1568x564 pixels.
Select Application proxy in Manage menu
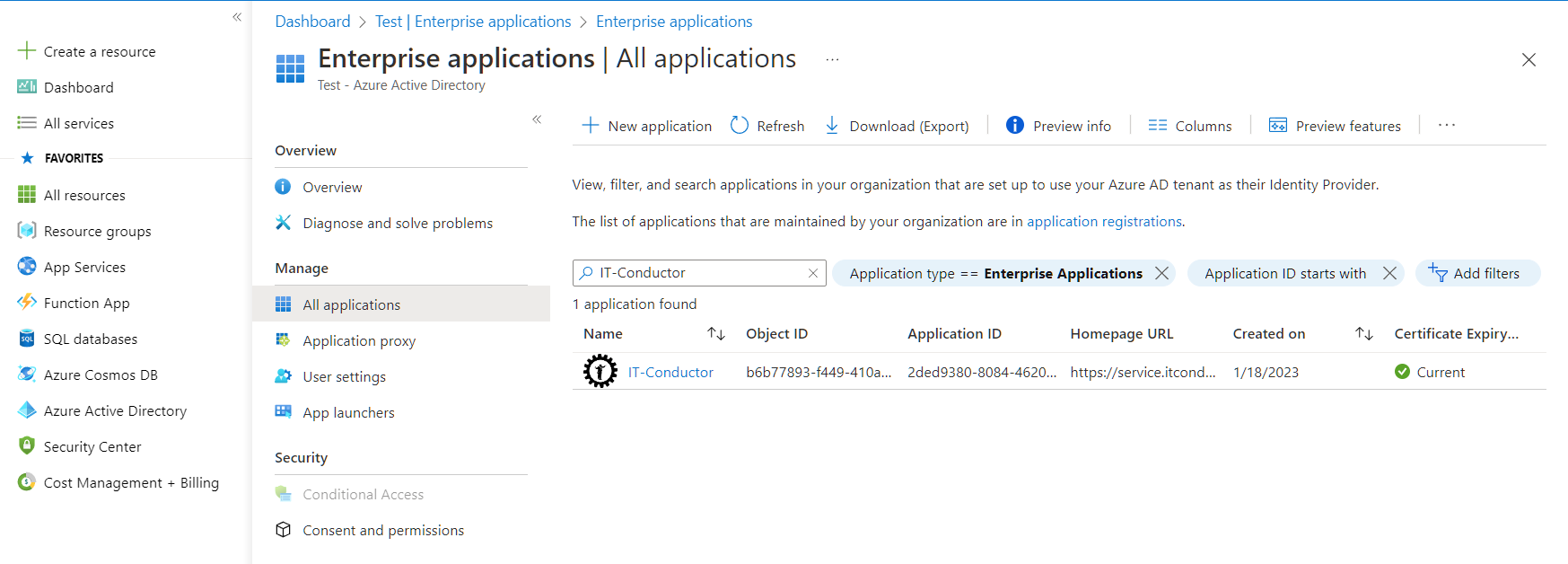[359, 340]
